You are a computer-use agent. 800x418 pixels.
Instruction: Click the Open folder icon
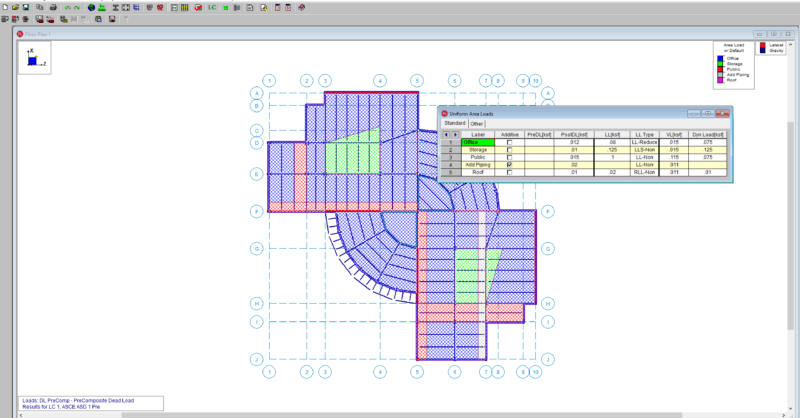click(x=15, y=7)
